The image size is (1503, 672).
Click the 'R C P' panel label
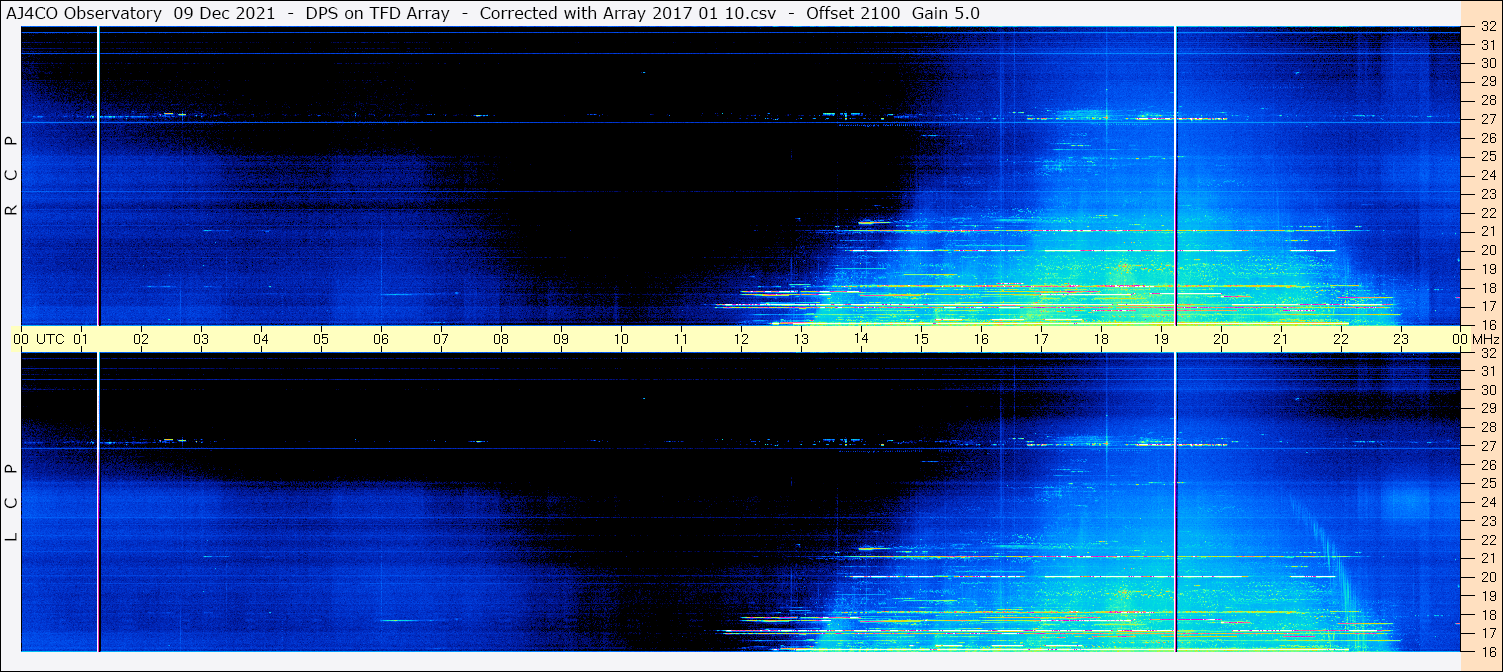pos(12,176)
